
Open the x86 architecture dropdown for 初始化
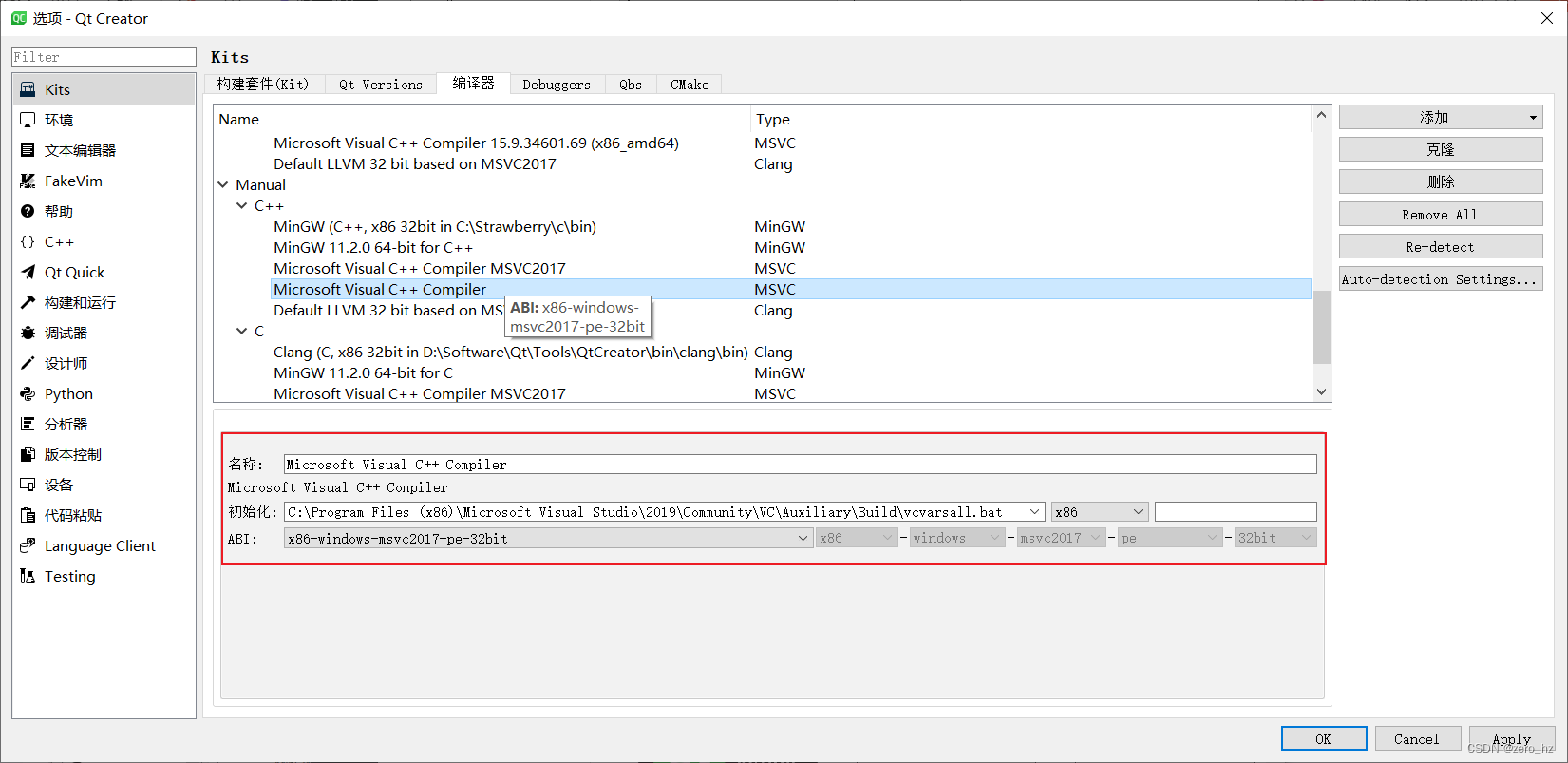click(1100, 512)
